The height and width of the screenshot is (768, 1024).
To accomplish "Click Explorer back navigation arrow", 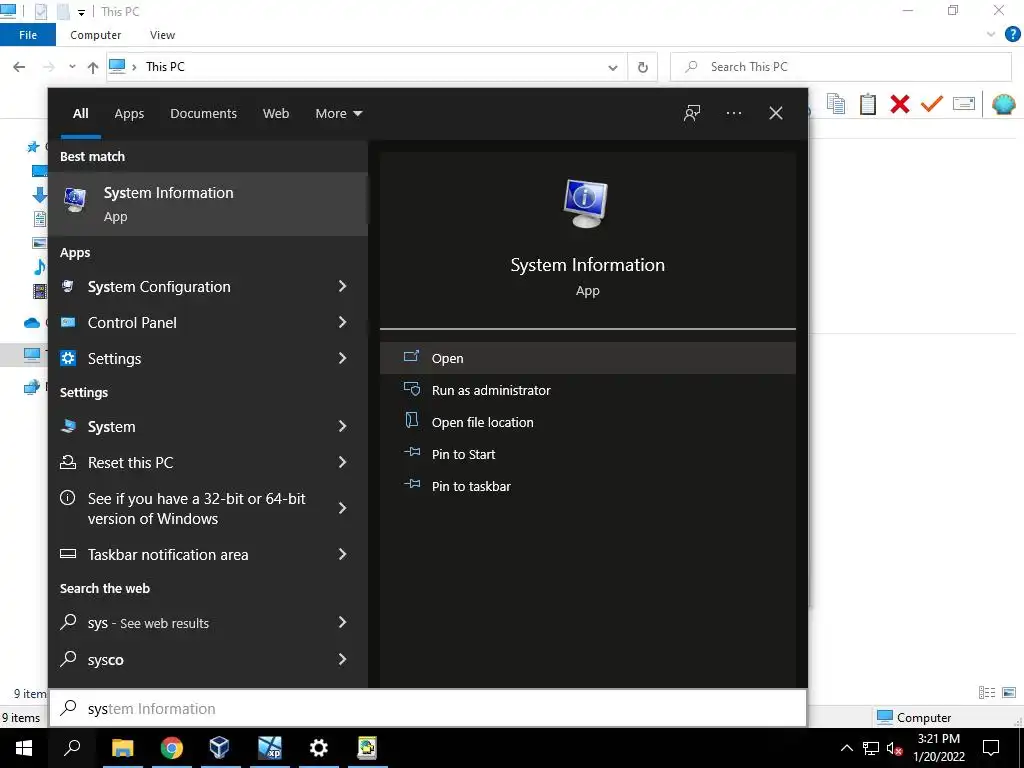I will coord(19,67).
